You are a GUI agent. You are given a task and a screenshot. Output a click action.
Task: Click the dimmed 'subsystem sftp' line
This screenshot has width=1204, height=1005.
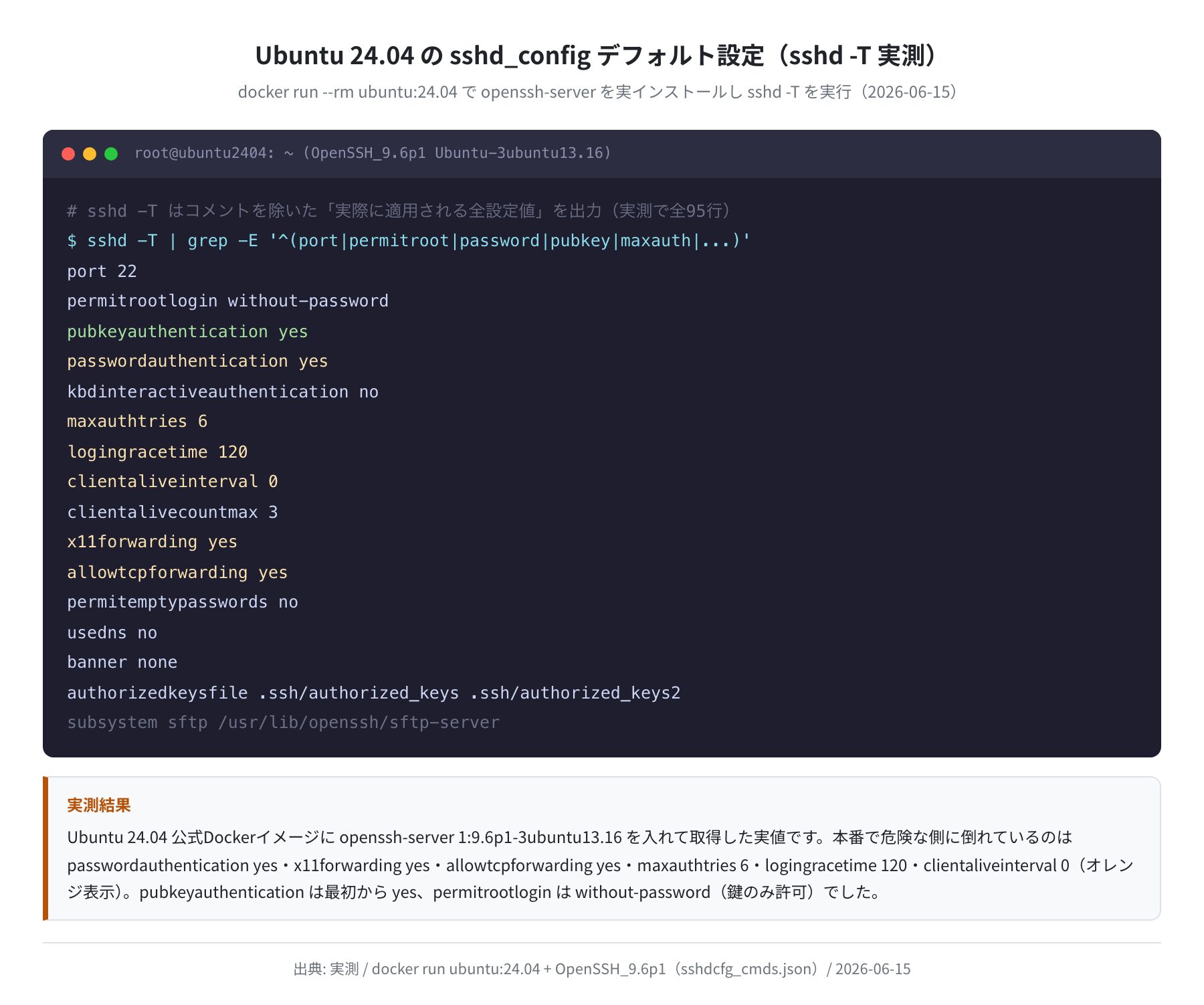283,723
